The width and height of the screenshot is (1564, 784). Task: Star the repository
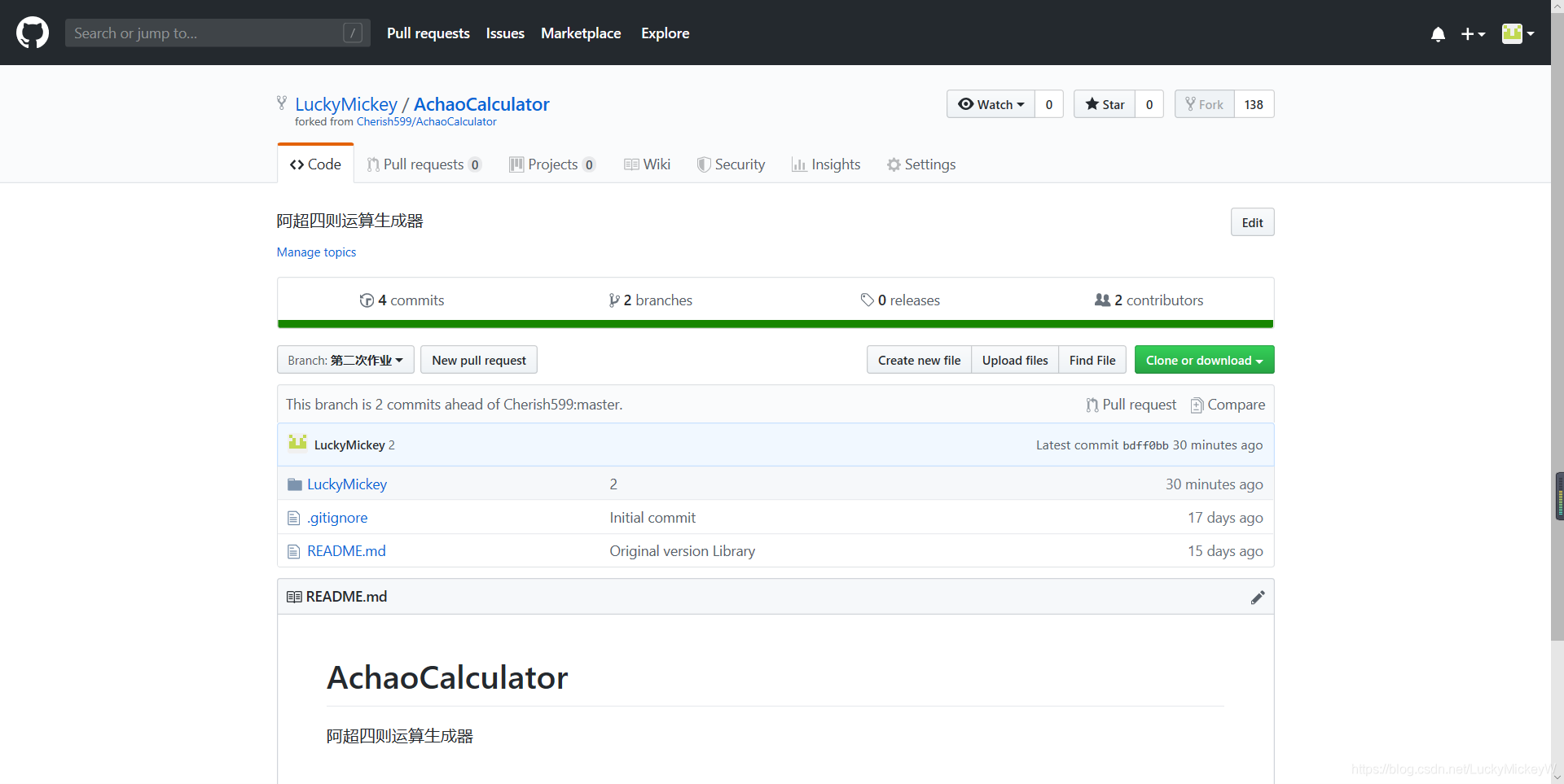point(1105,104)
